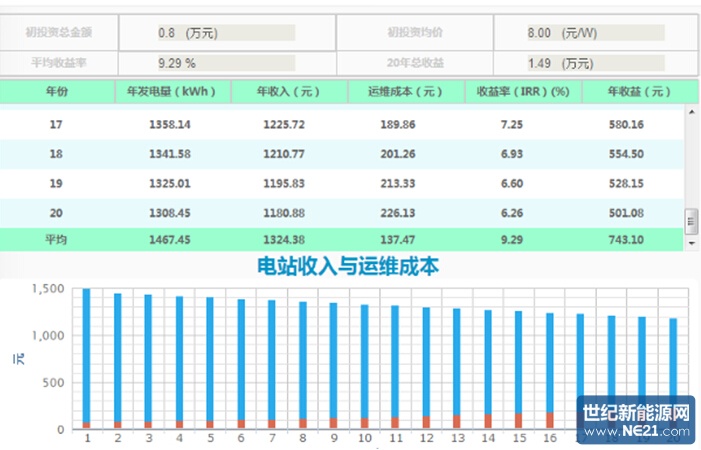Click the 年发电量 (kWh) column header
This screenshot has height=450, width=701.
(173, 92)
